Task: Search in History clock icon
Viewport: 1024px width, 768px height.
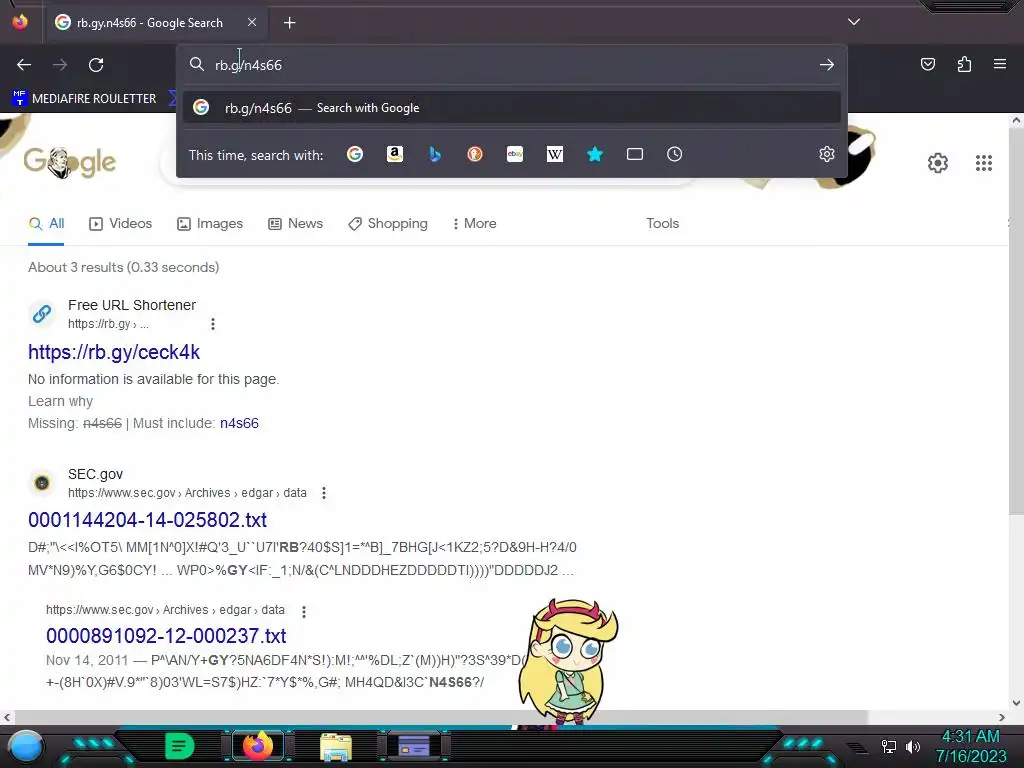Action: point(675,154)
